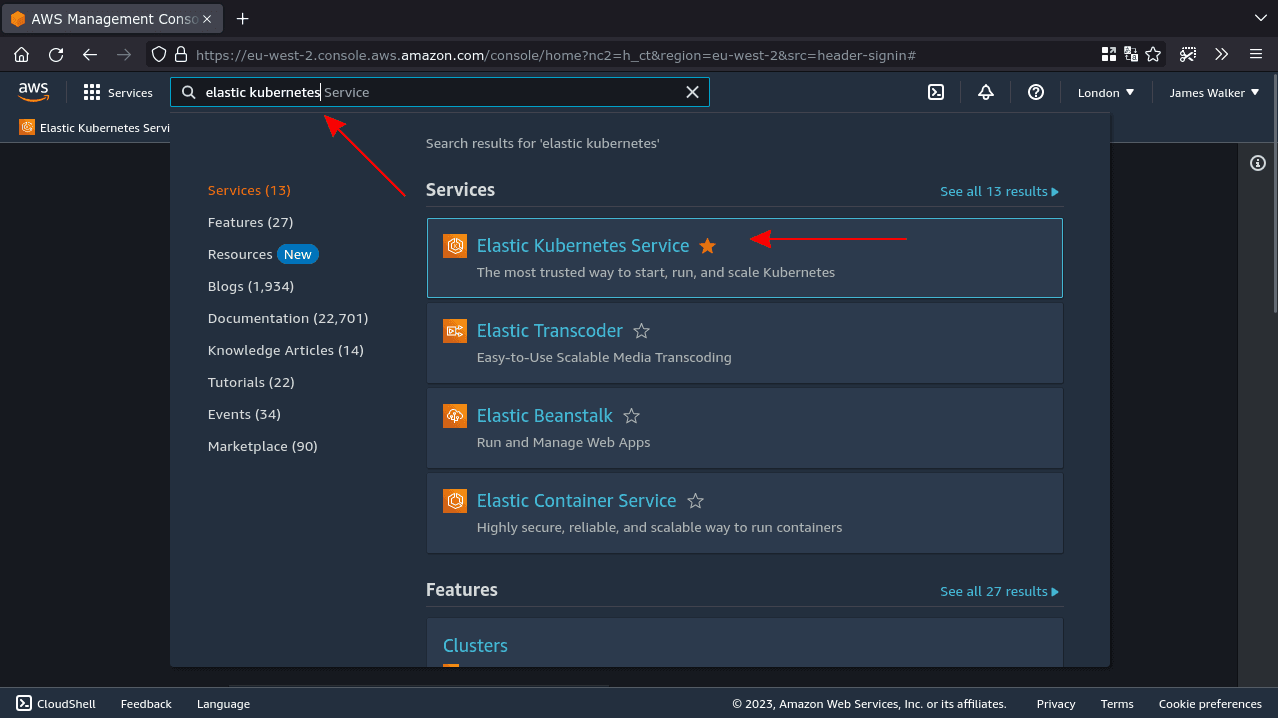
Task: Open CloudShell from the footer
Action: click(56, 704)
